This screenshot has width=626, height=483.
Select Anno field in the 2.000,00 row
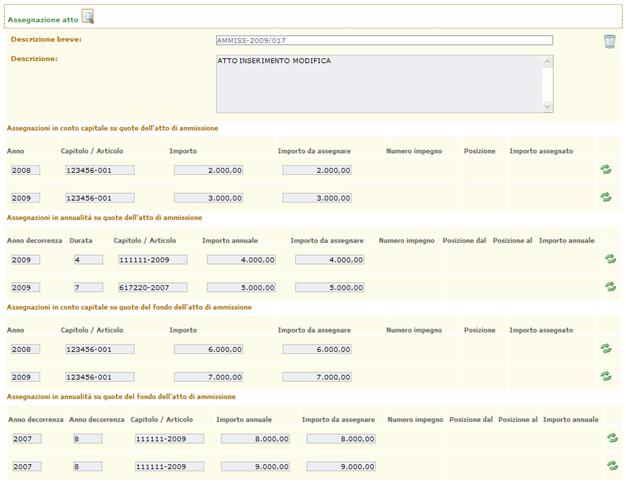[26, 170]
